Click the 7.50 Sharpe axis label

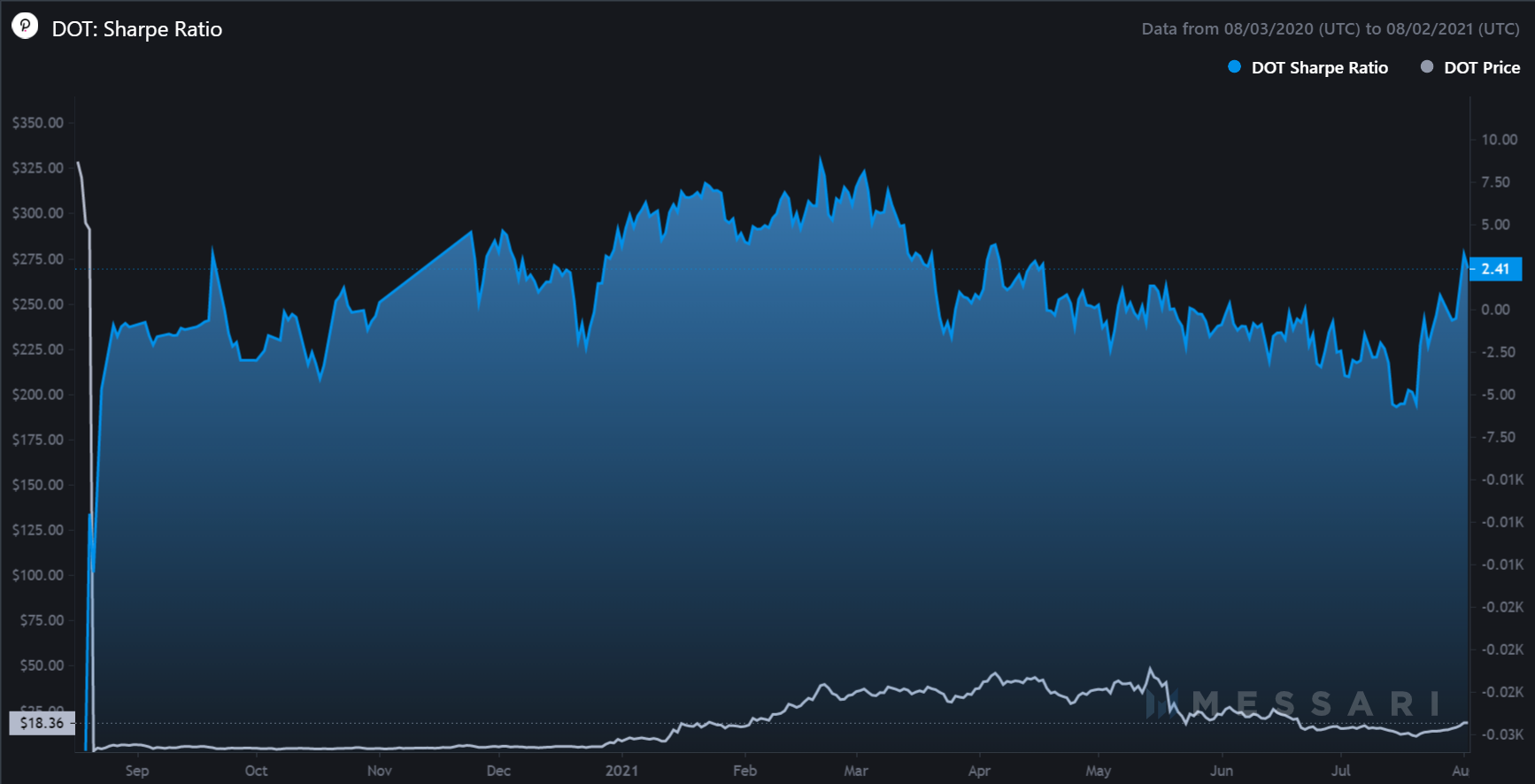pyautogui.click(x=1496, y=182)
